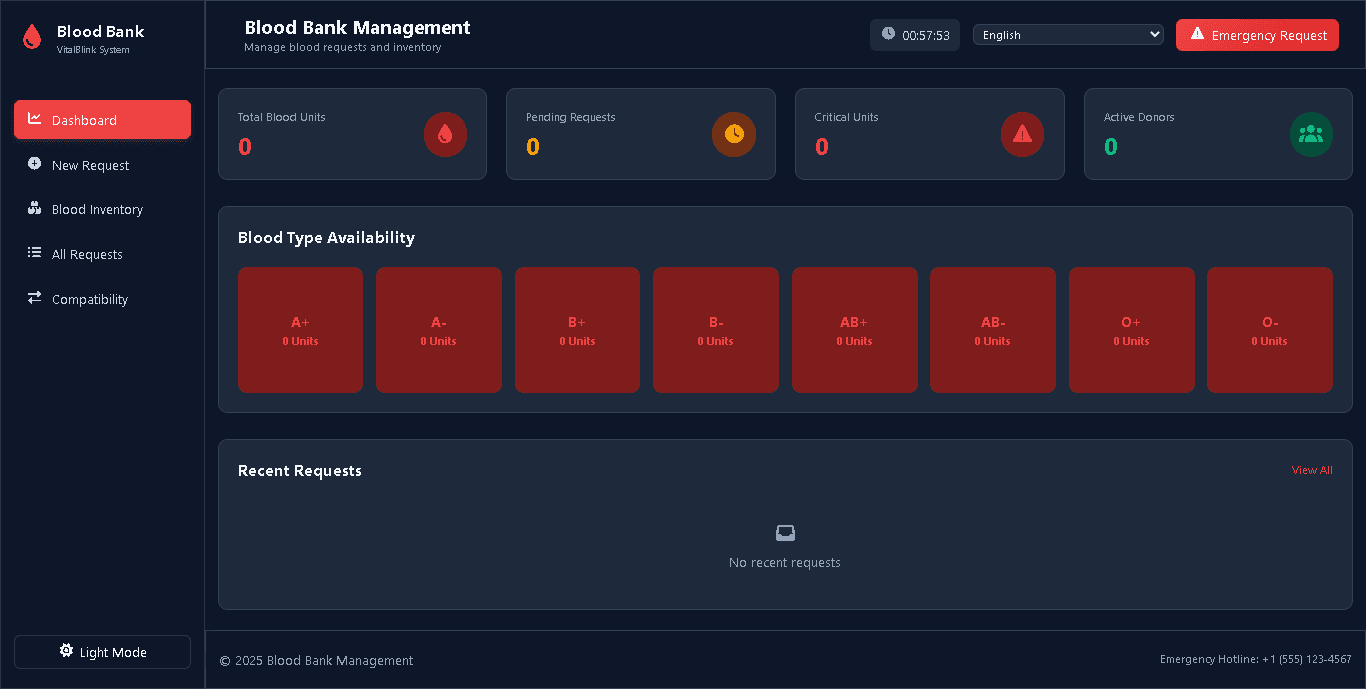Screen dimensions: 1366x689
Task: Click the Emergency Request button
Action: [1257, 34]
